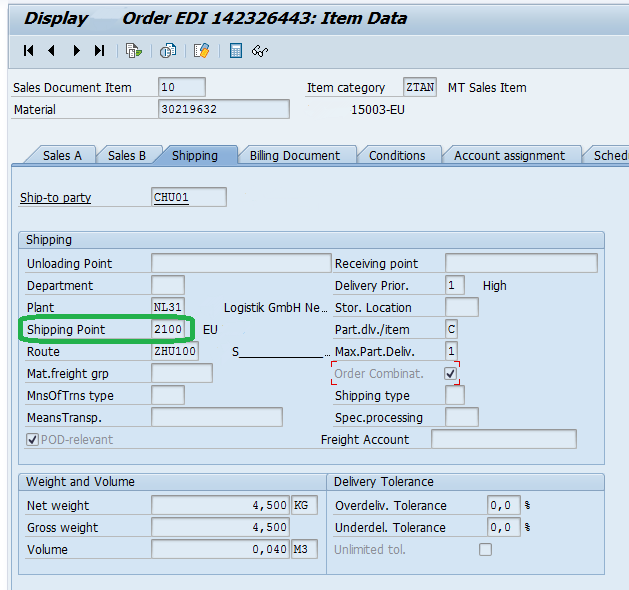This screenshot has height=590, width=629.
Task: Click the Net weight value field
Action: (x=220, y=505)
